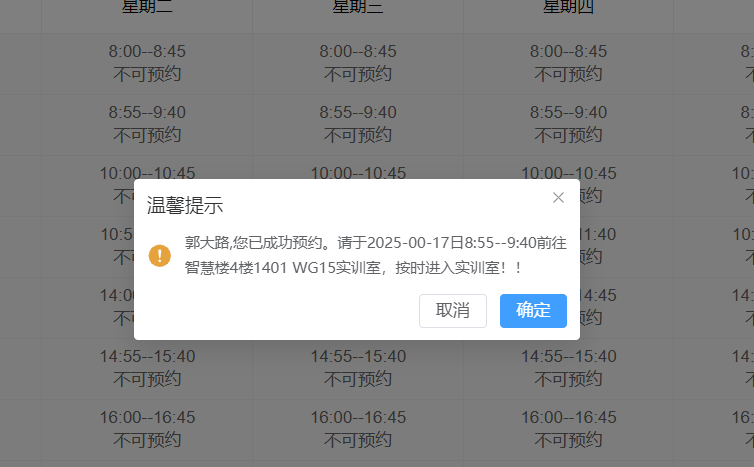Select the 星期三 column header
The image size is (754, 467).
point(358,8)
